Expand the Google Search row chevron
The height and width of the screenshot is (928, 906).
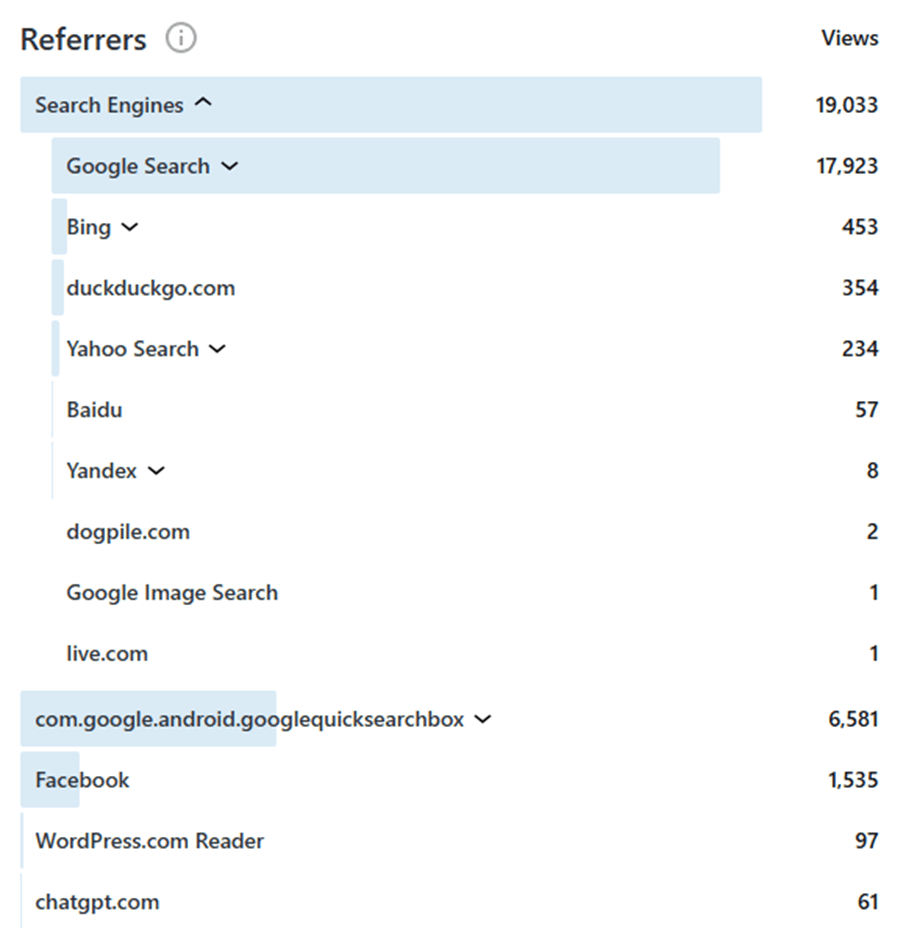click(230, 166)
